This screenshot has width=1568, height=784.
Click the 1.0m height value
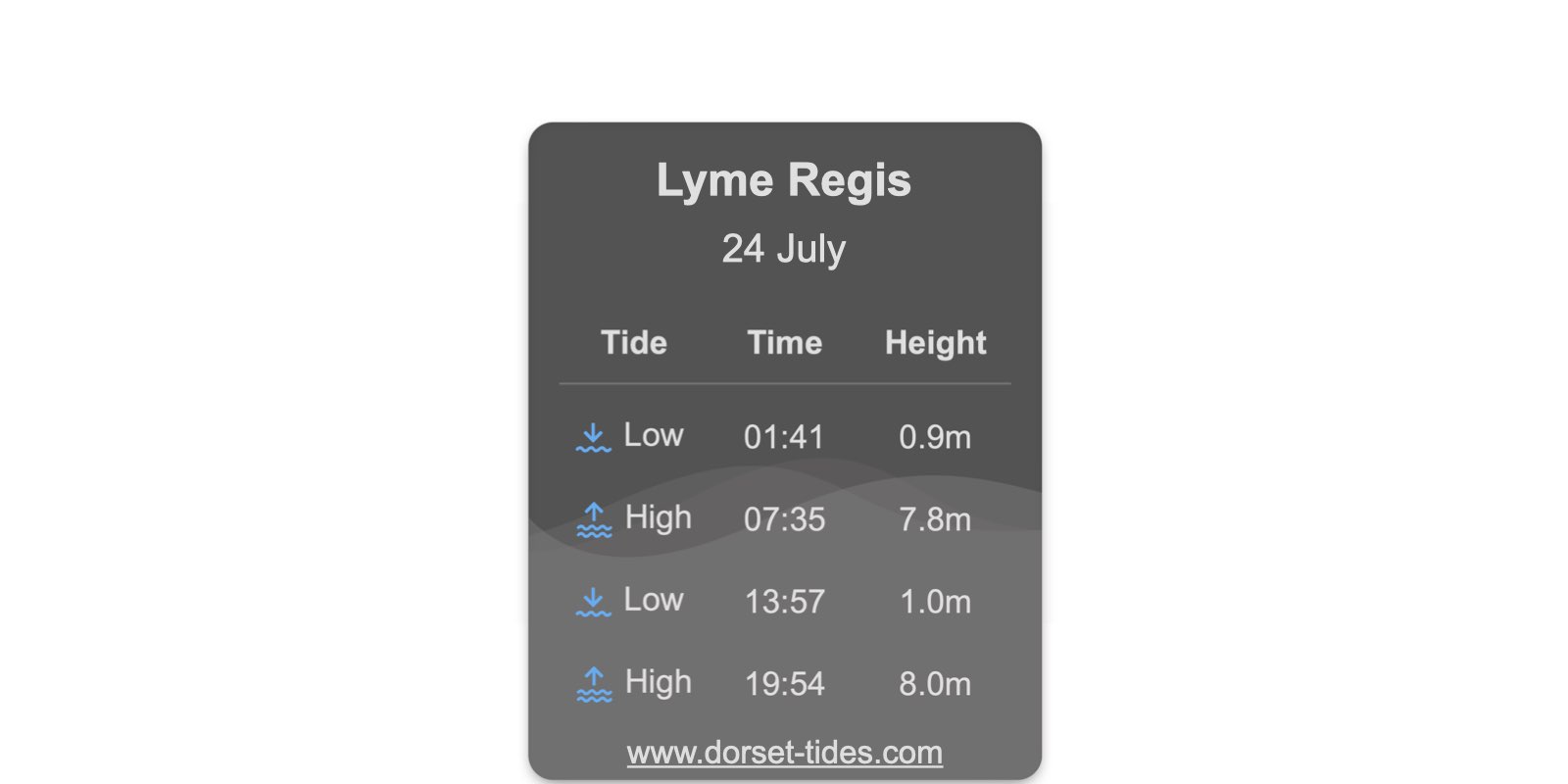935,602
